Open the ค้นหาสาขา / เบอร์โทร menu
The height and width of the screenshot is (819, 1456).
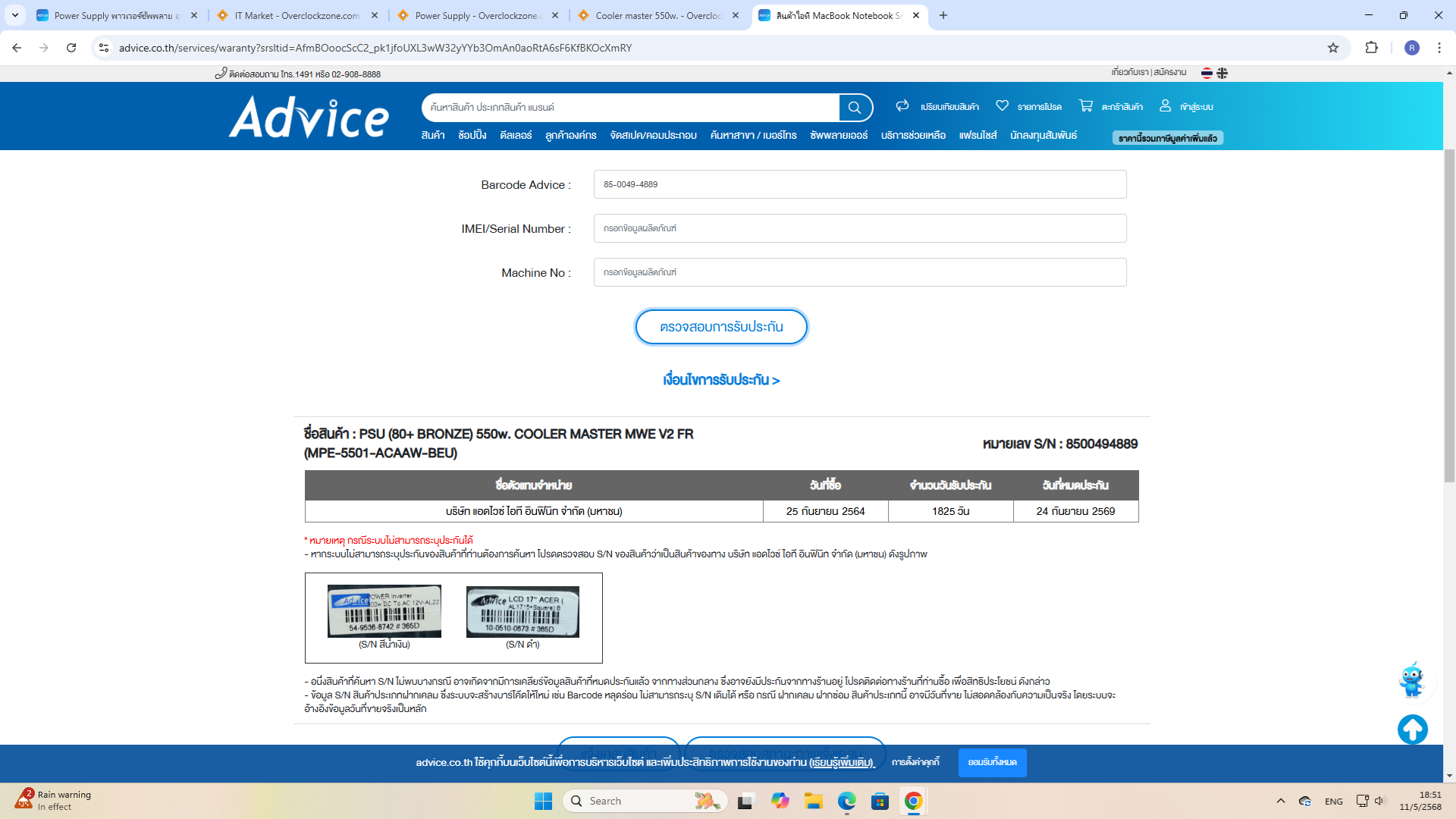click(x=753, y=135)
